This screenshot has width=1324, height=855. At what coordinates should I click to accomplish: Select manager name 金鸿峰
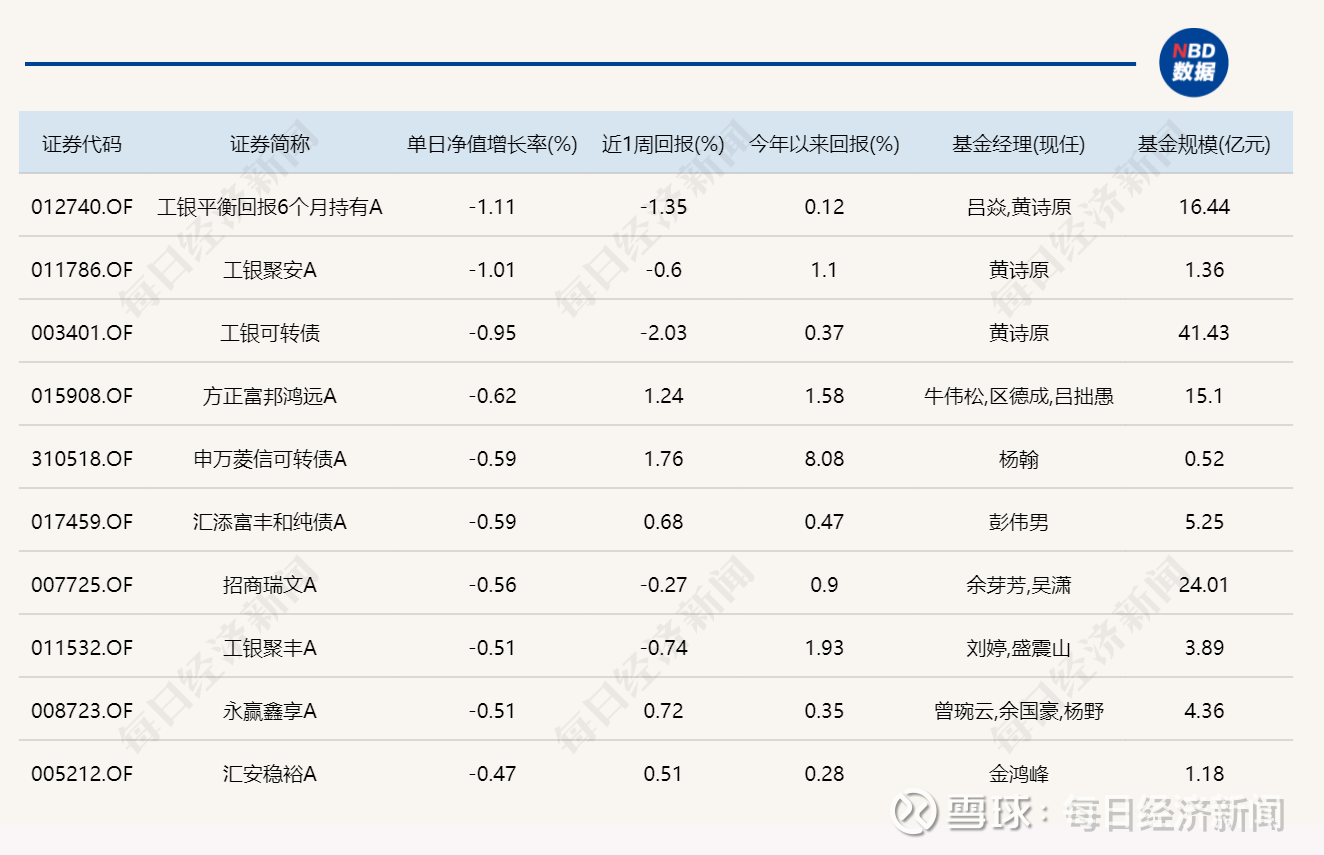click(1018, 774)
